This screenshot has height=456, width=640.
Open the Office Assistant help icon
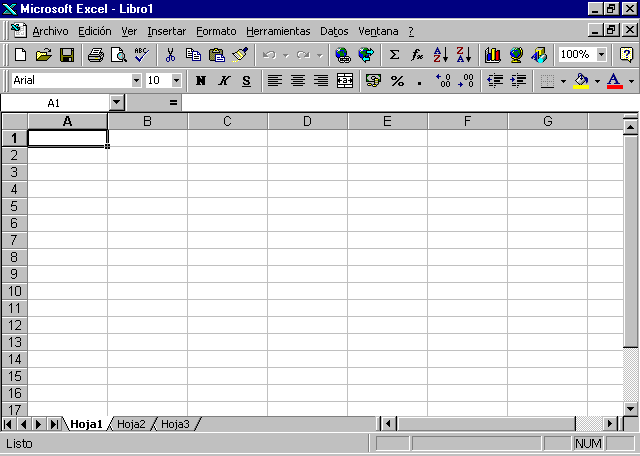point(626,55)
